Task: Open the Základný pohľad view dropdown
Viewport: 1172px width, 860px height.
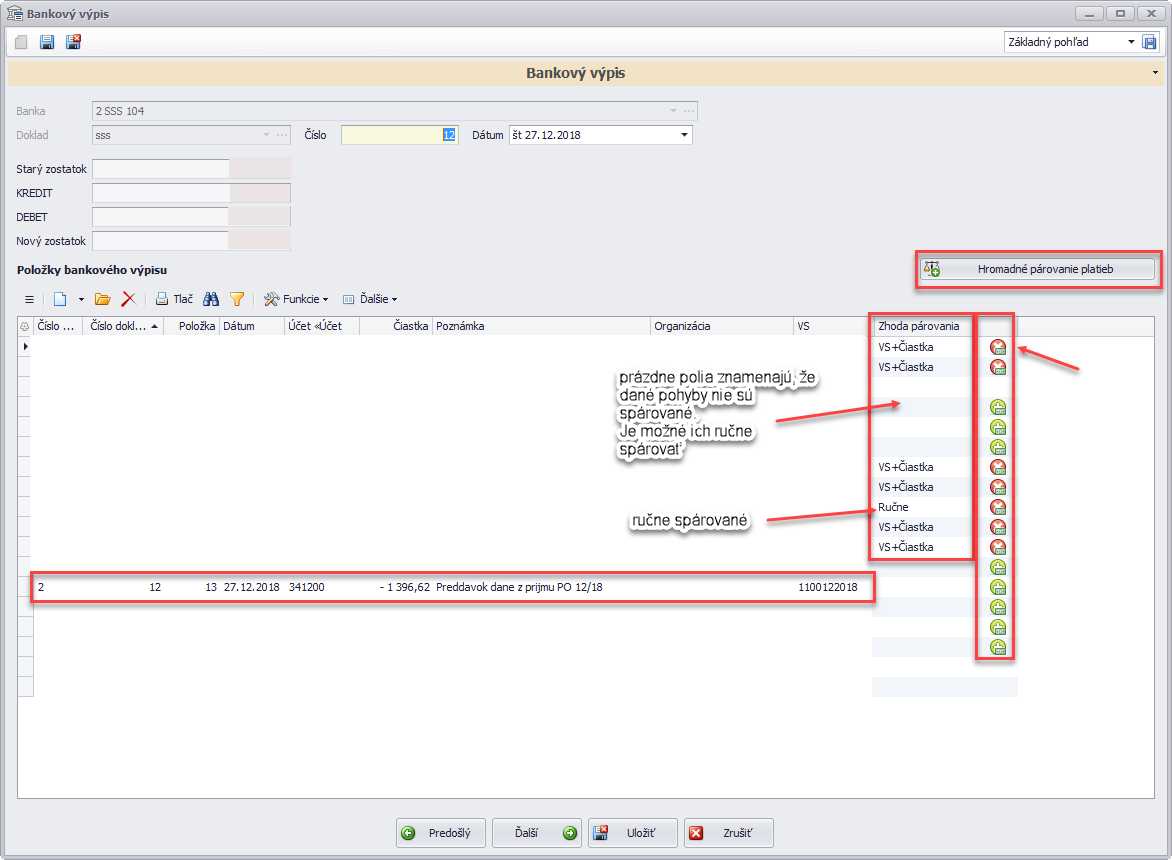Action: click(x=1131, y=42)
